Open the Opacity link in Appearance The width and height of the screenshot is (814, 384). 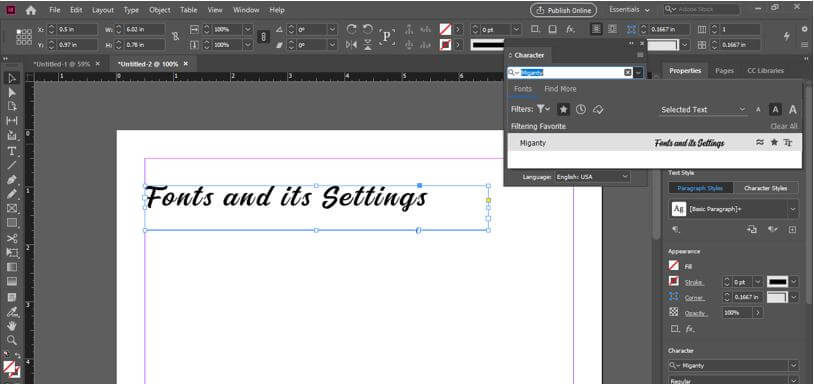click(x=695, y=313)
